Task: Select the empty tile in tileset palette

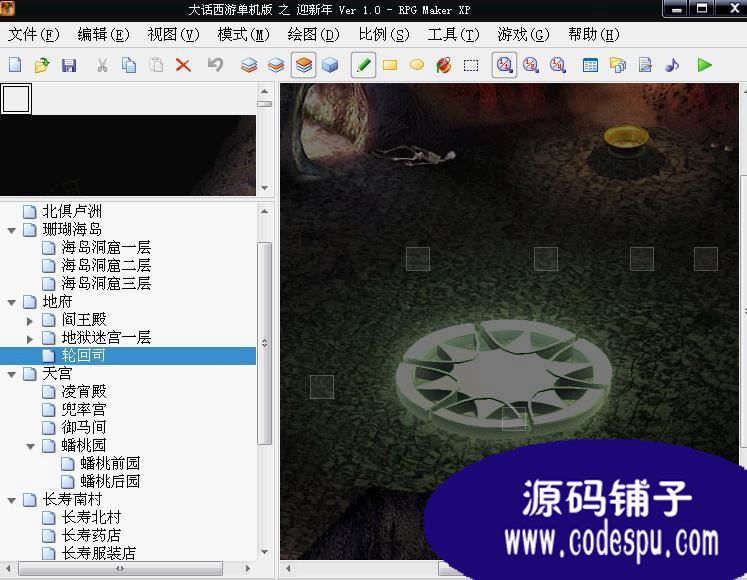Action: pos(16,99)
